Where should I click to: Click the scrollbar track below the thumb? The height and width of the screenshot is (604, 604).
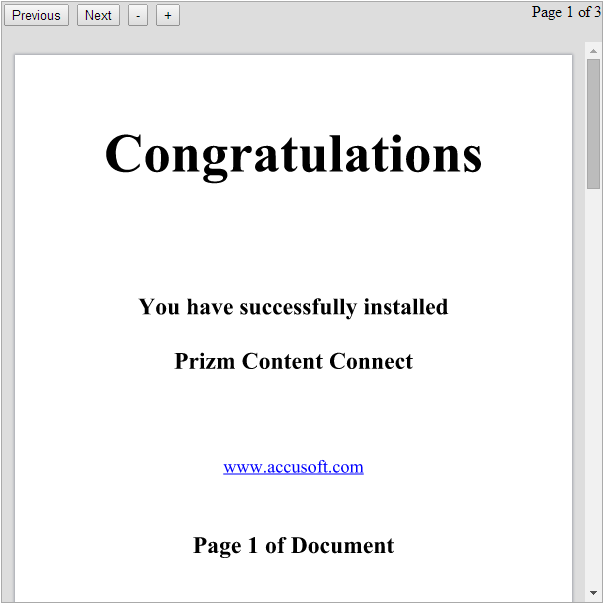click(x=593, y=400)
